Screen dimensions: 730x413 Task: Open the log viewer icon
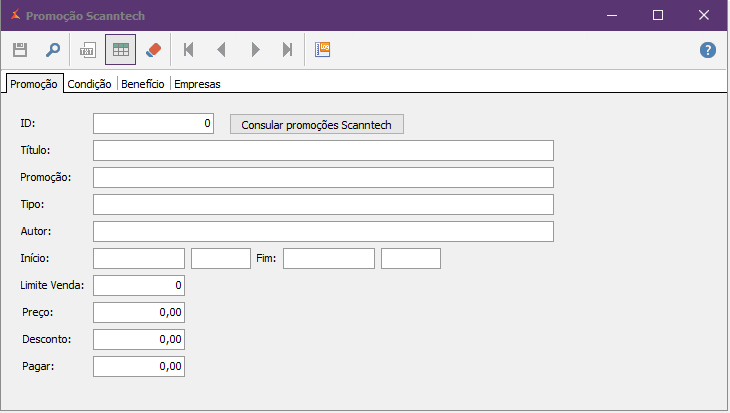(x=323, y=49)
